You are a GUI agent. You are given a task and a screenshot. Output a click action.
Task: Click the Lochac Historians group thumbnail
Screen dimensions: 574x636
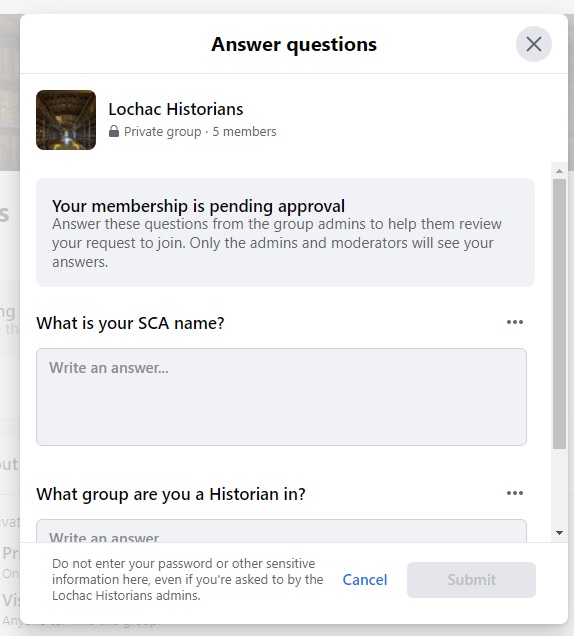point(66,120)
